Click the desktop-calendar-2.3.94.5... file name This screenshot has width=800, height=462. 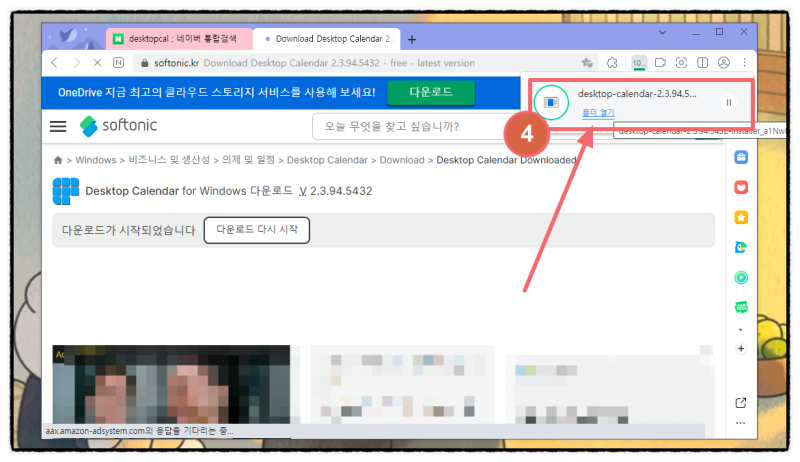click(x=637, y=94)
